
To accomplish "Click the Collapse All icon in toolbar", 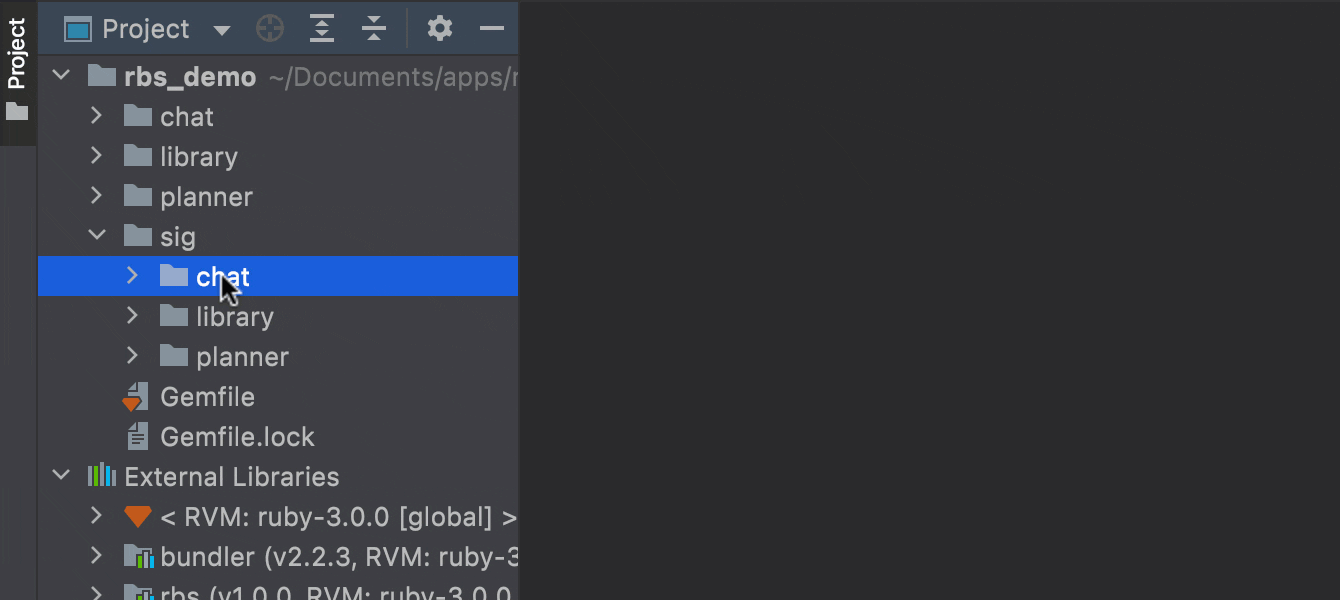I will point(373,28).
